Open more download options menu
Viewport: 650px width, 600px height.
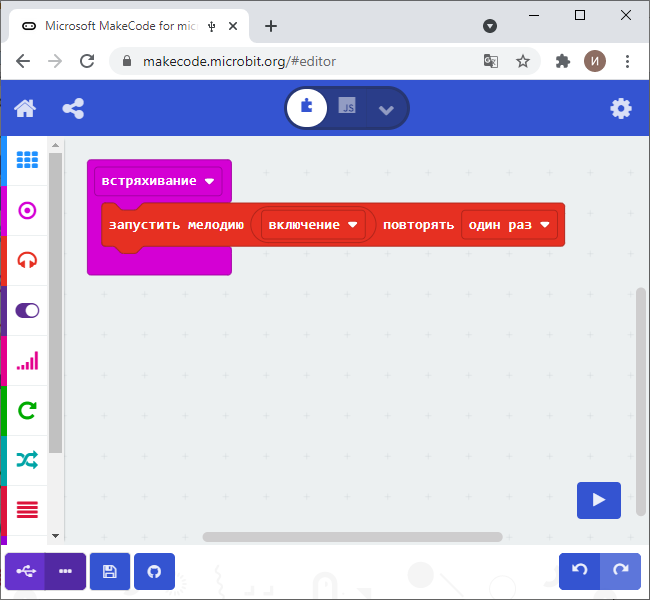tap(65, 571)
